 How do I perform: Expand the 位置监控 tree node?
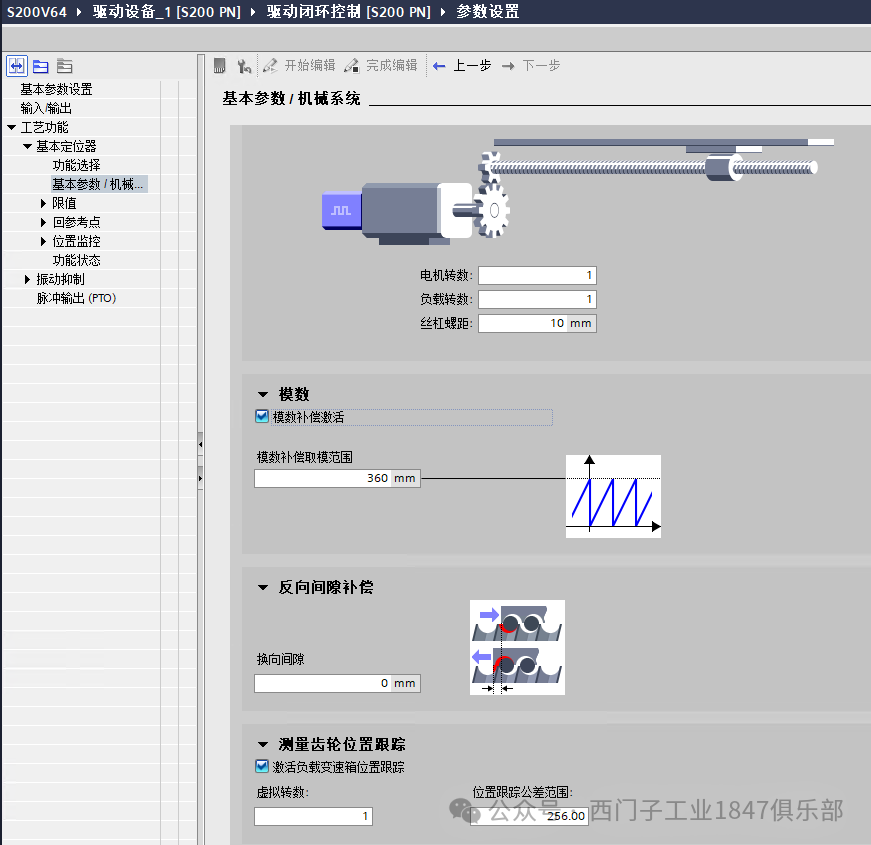click(x=43, y=241)
